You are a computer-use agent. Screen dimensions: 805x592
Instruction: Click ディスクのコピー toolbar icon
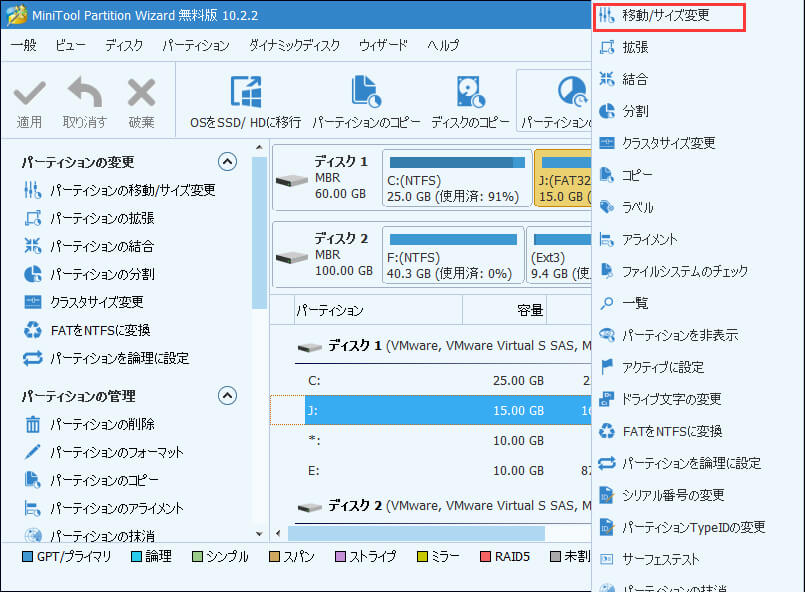click(470, 92)
